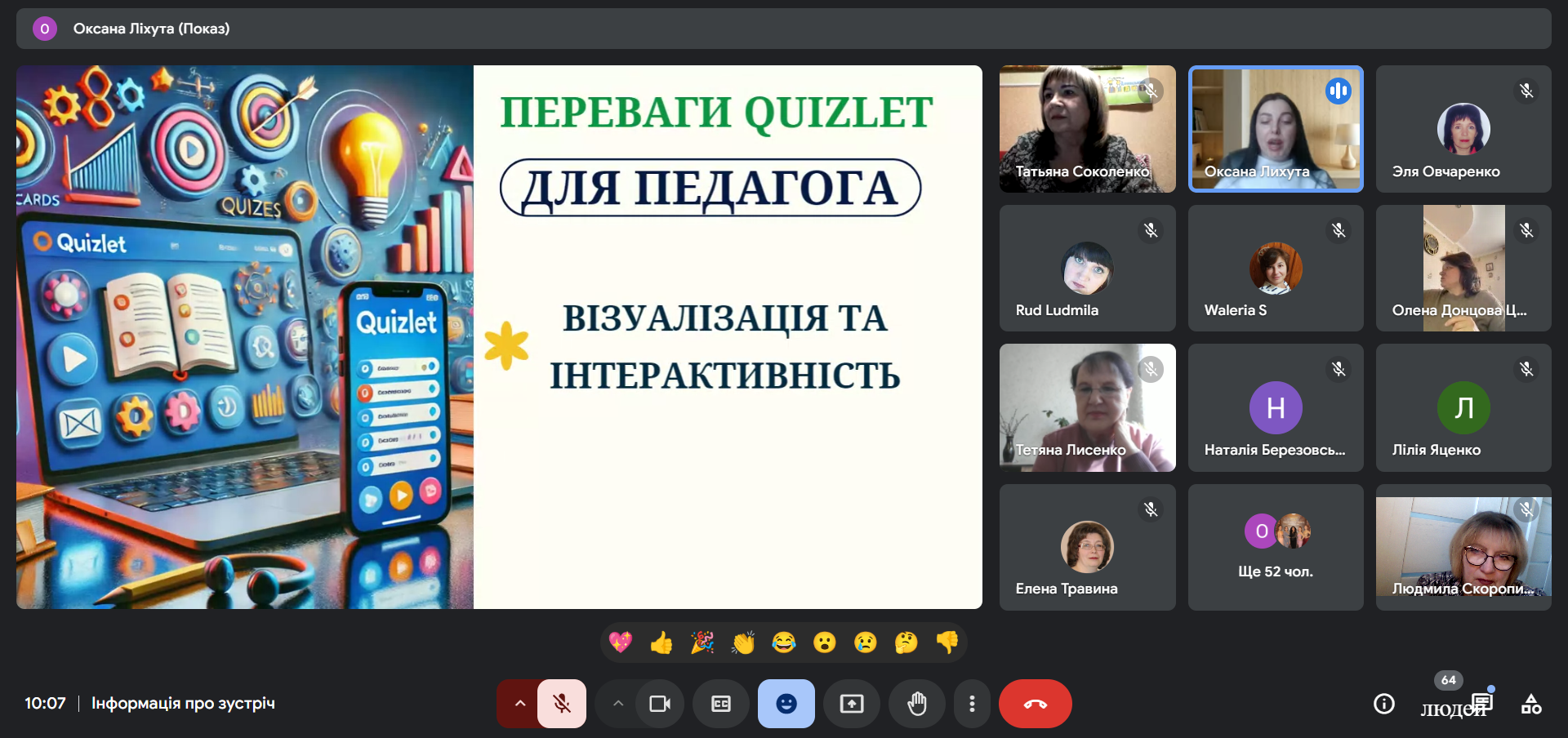Viewport: 1568px width, 738px height.
Task: Open audio settings chevron beside microphone
Action: [519, 704]
